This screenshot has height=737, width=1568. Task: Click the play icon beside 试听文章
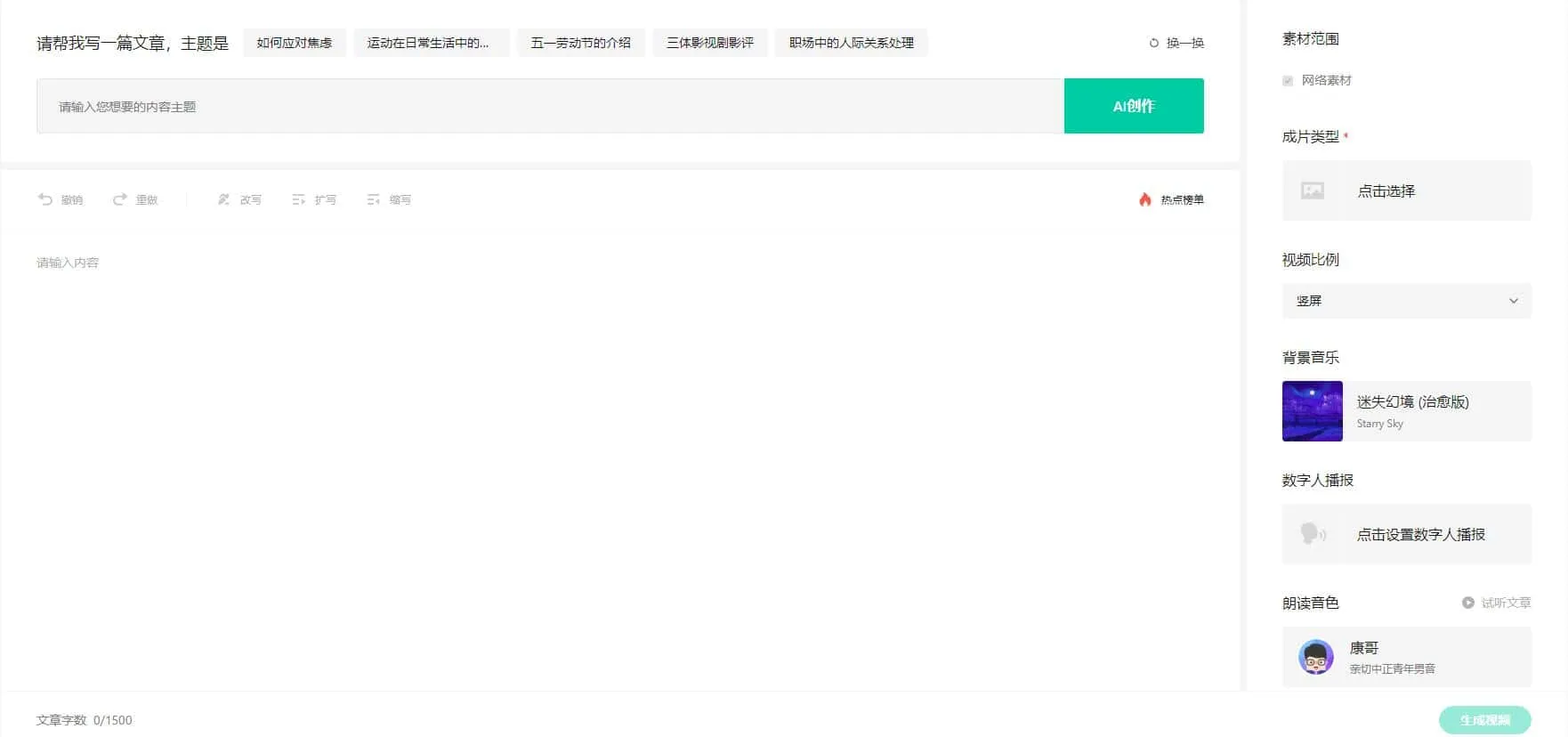pyautogui.click(x=1468, y=603)
